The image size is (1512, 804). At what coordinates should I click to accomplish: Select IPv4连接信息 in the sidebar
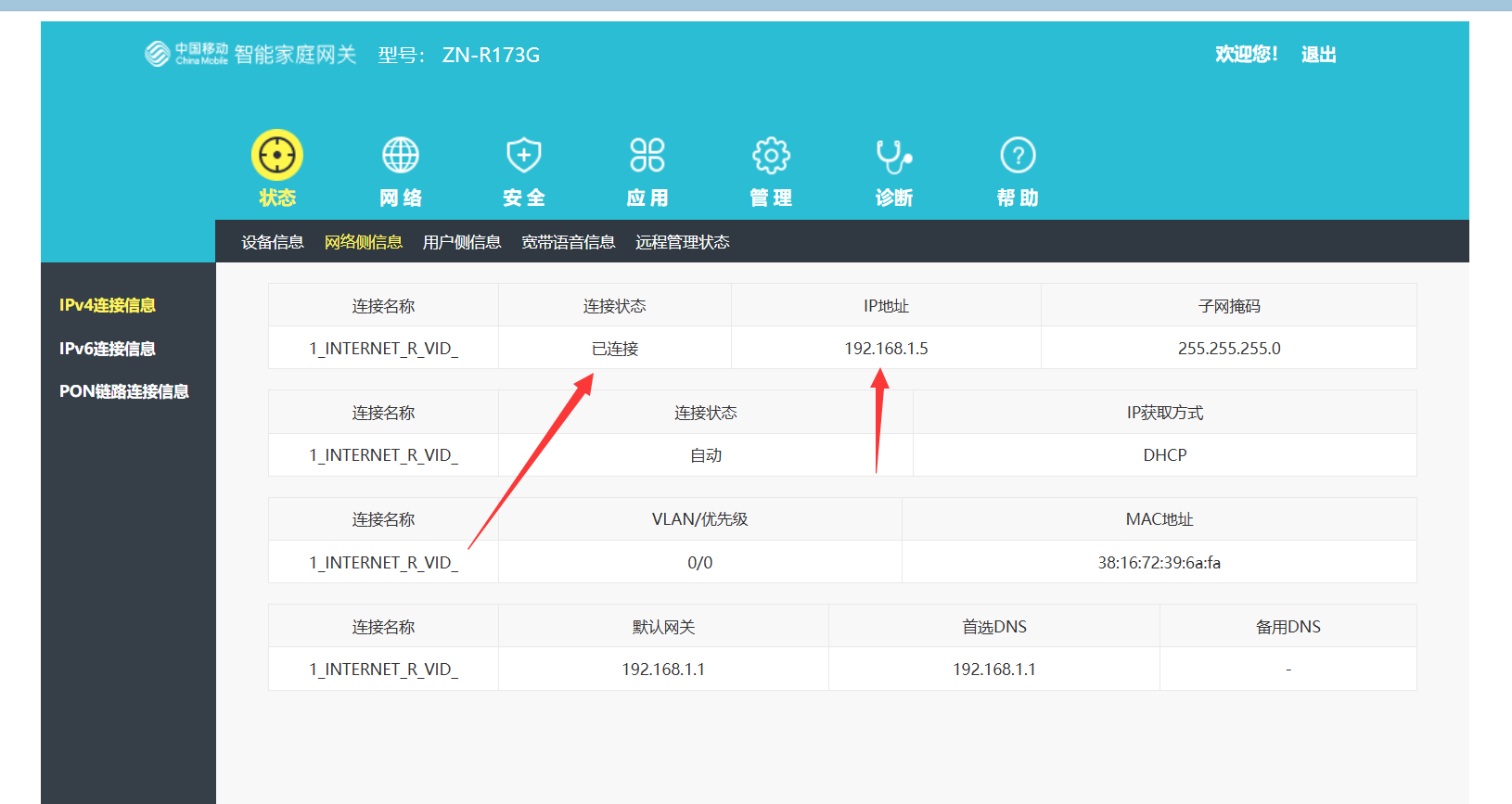(108, 305)
